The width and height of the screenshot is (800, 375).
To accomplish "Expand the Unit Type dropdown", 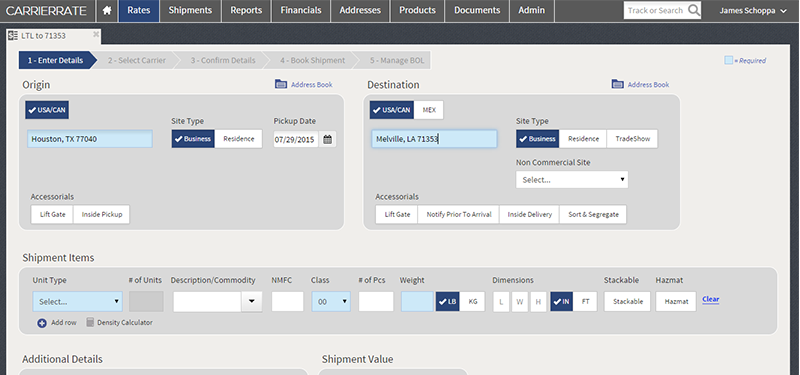I will (78, 302).
